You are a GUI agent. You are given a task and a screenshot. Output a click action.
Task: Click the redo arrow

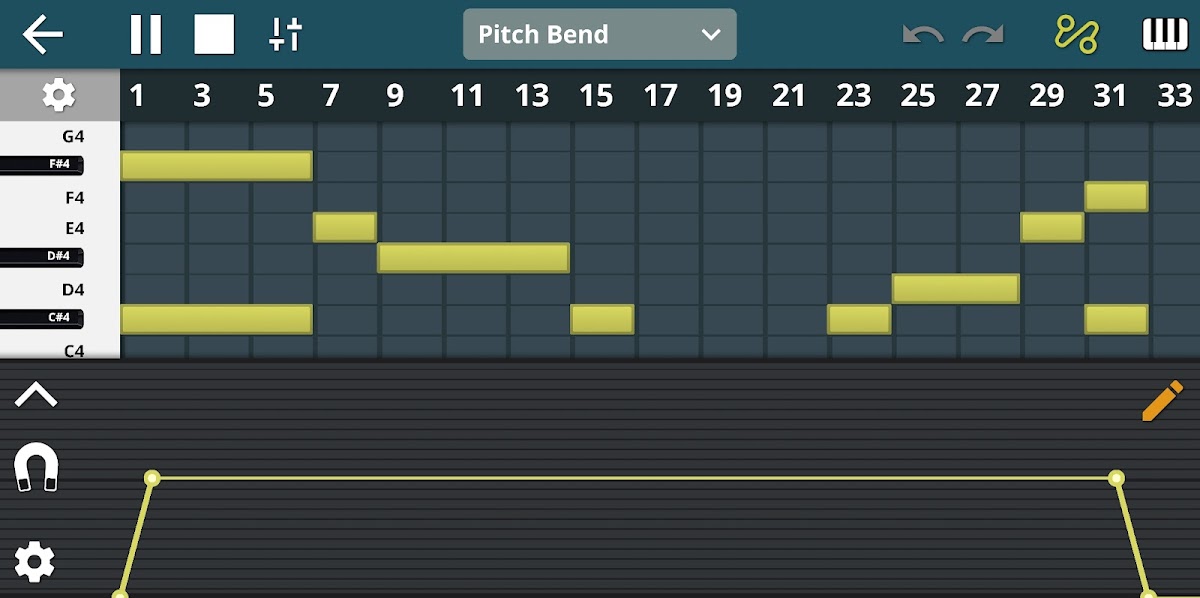click(x=983, y=35)
